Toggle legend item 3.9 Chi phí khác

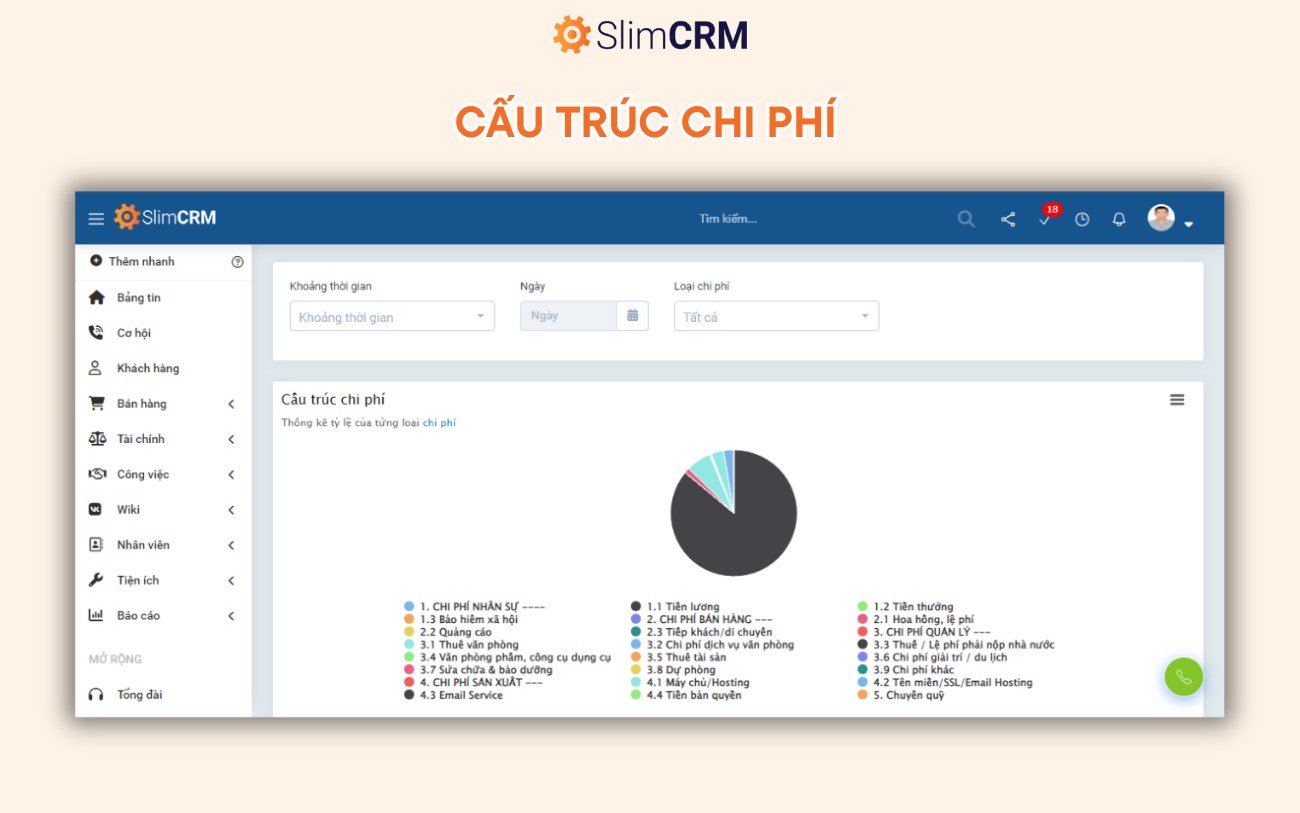click(905, 670)
